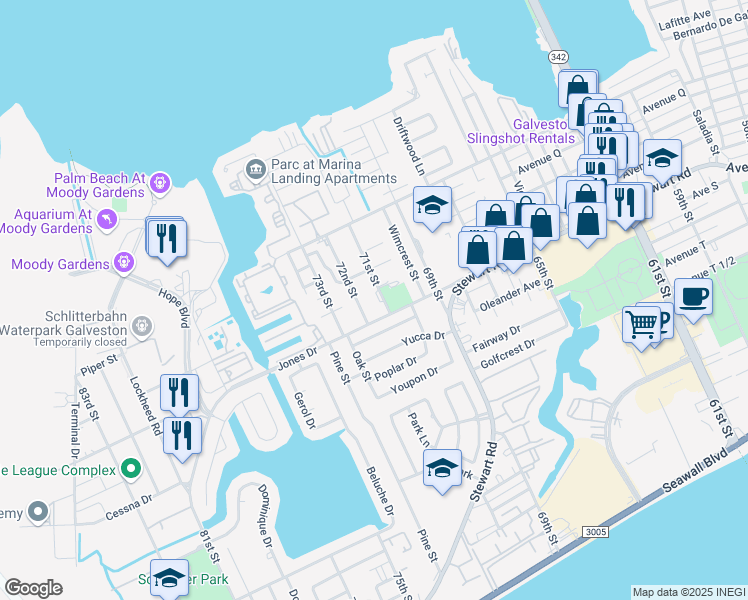Click the Map data ©2025 INEGI attribution
This screenshot has height=600, width=748.
689,592
